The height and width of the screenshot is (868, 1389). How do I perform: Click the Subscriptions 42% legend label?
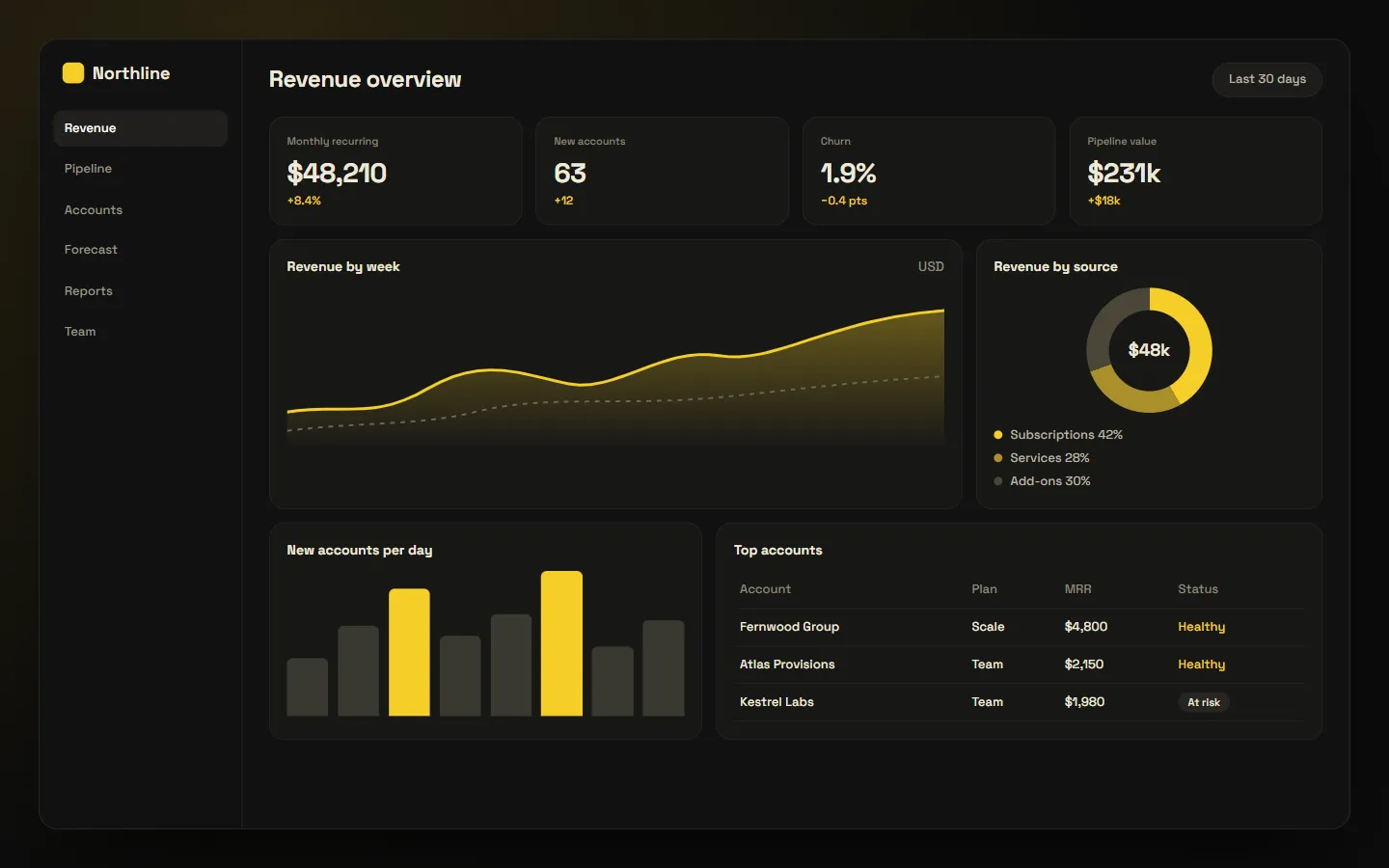[x=1066, y=435]
